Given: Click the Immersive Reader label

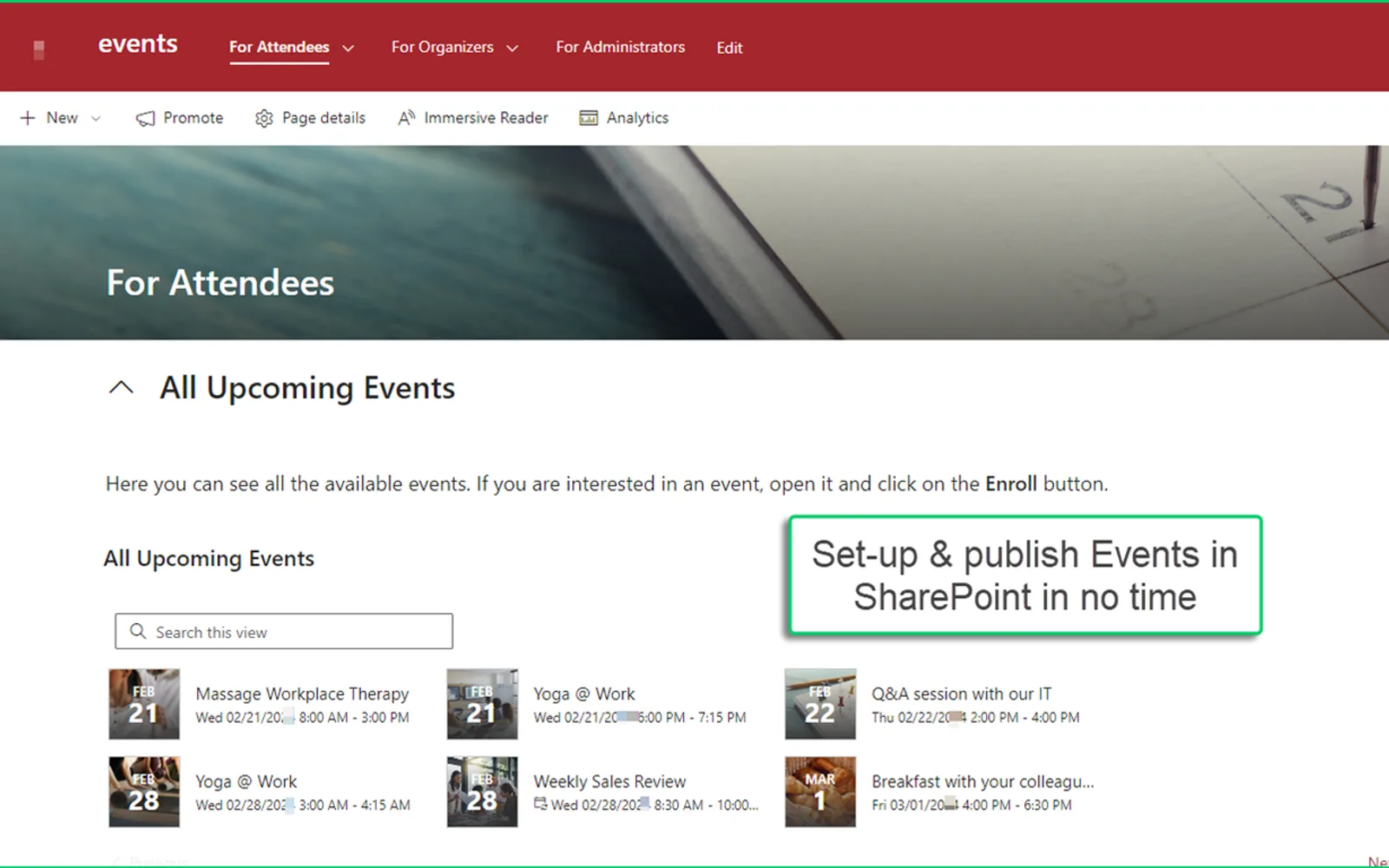Looking at the screenshot, I should coord(486,118).
